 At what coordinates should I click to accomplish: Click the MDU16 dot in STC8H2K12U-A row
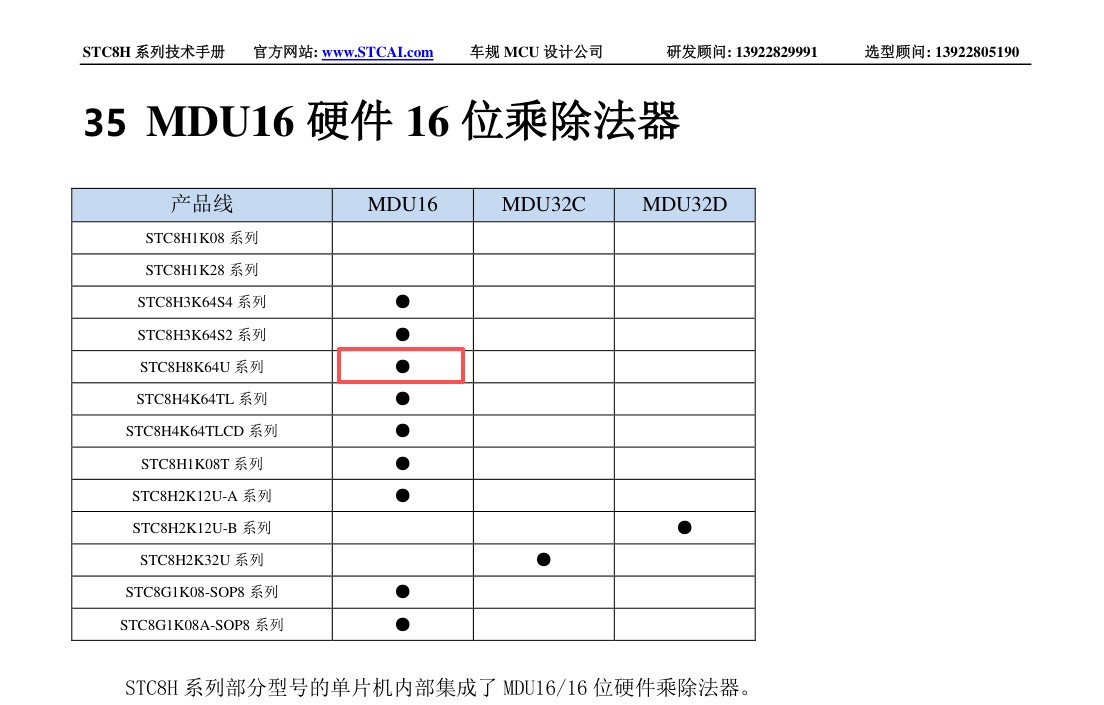coord(403,495)
